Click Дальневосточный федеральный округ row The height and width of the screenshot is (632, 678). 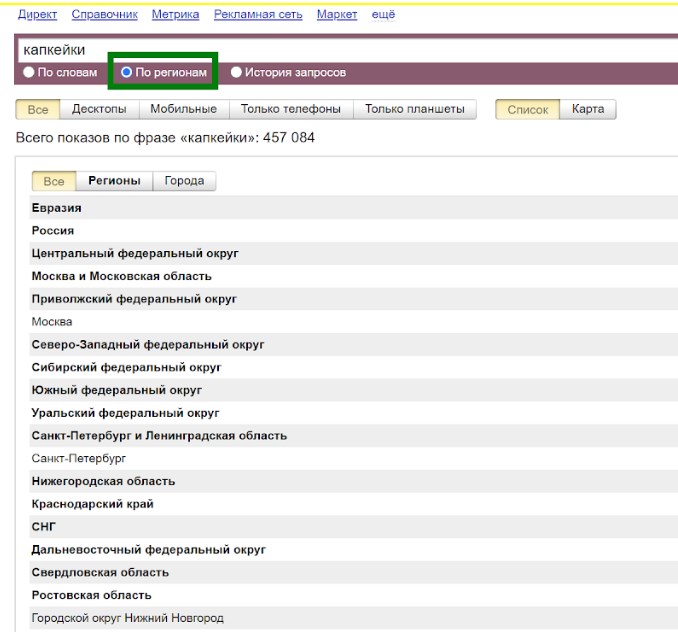point(354,550)
